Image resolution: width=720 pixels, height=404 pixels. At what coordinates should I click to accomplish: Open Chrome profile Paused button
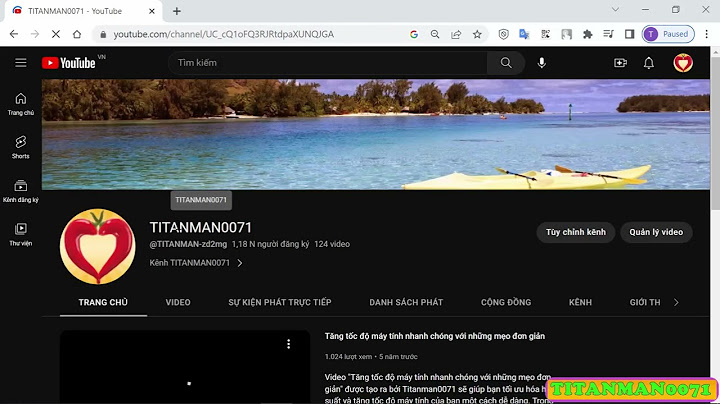[668, 34]
